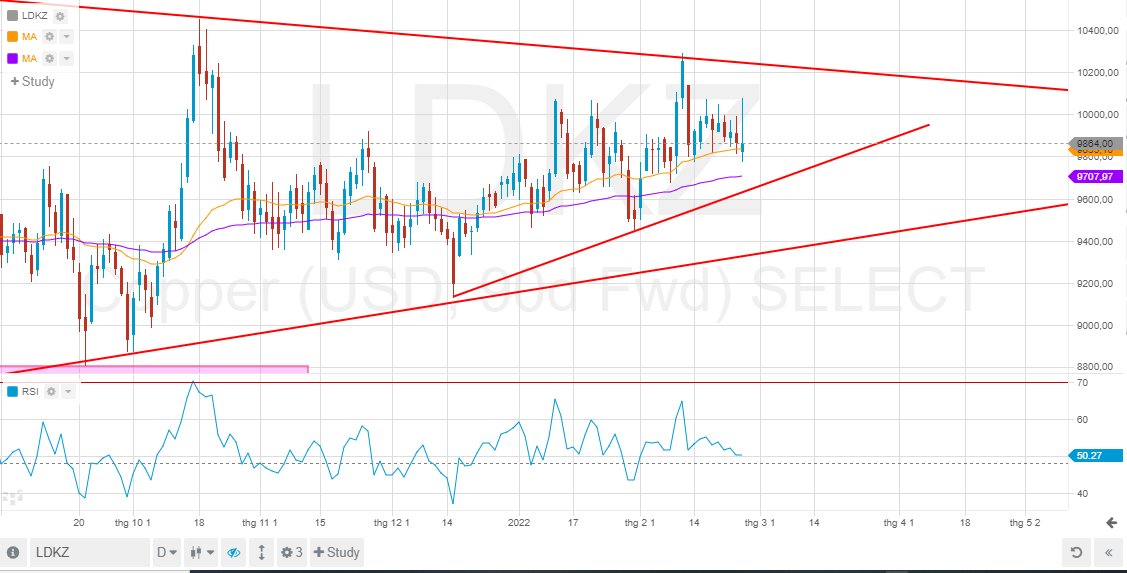Click the 'thg 5 2' date label
Image resolution: width=1127 pixels, height=573 pixels.
tap(1026, 523)
